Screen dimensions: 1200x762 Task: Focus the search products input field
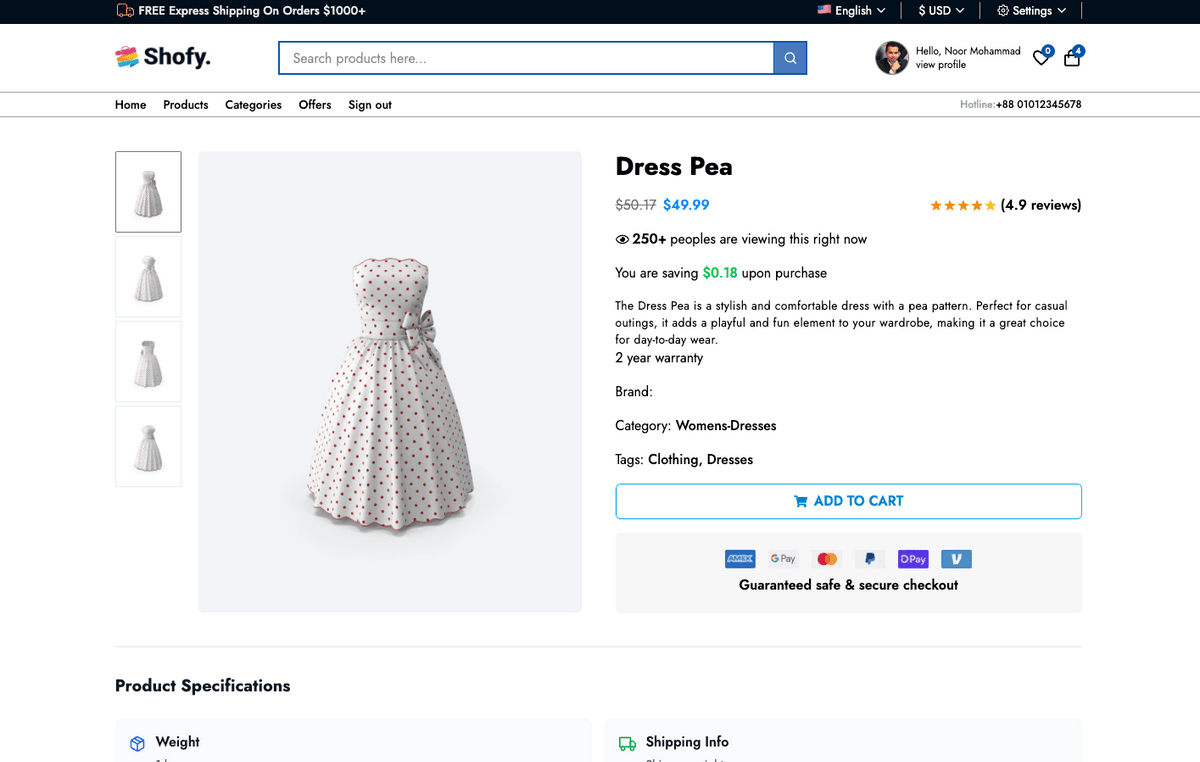pyautogui.click(x=527, y=58)
